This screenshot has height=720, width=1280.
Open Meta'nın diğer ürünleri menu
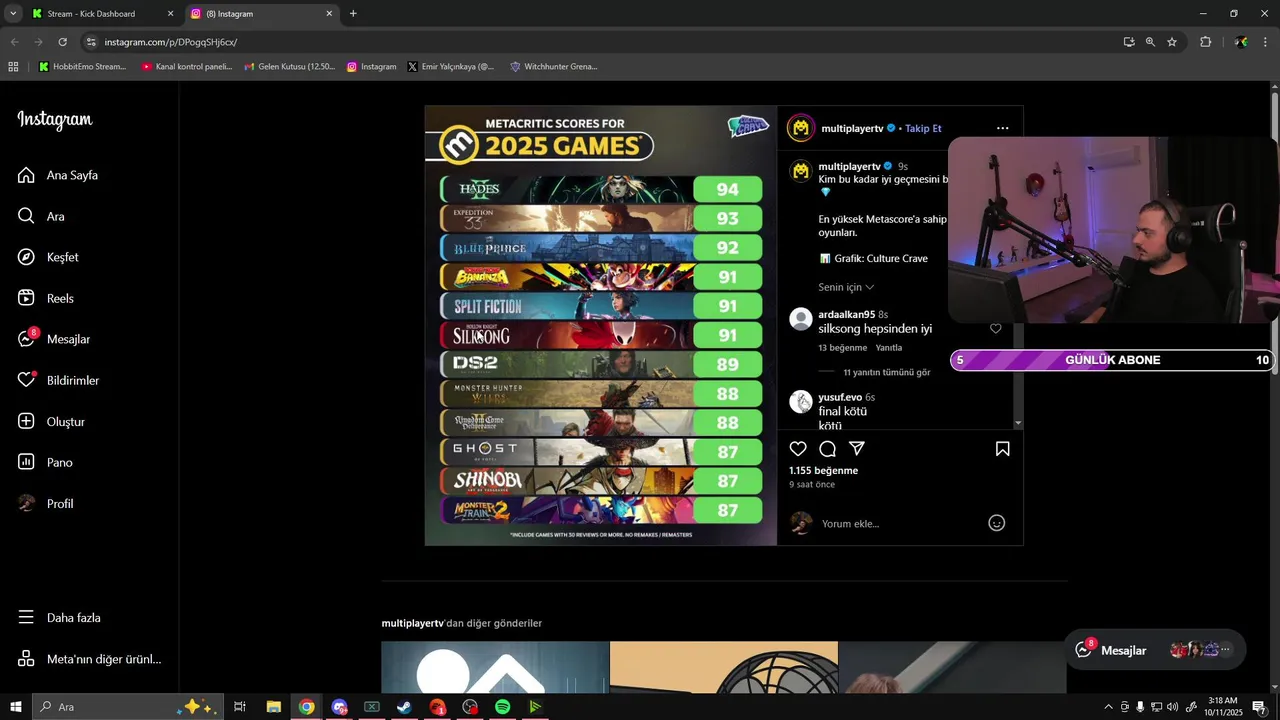click(x=89, y=659)
